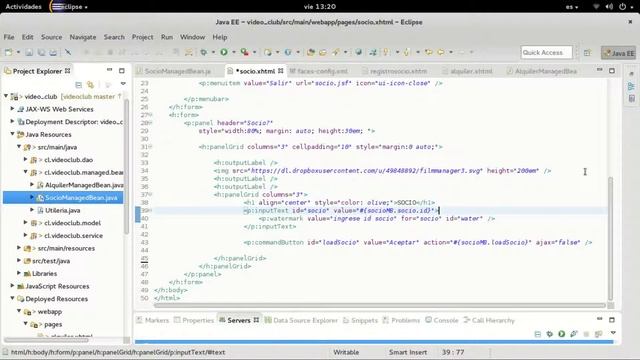Open the Source menu
The image size is (640, 360).
[51, 37]
